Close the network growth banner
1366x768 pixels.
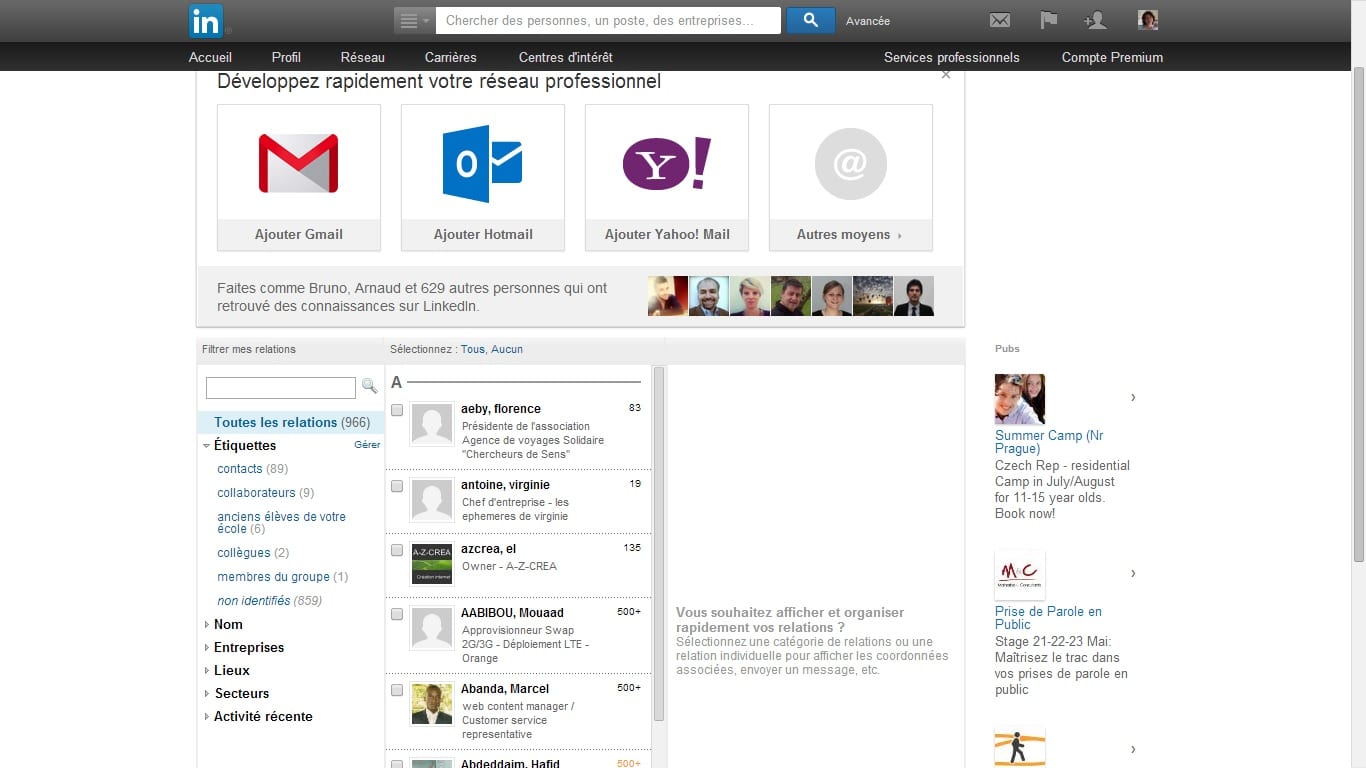click(x=946, y=75)
